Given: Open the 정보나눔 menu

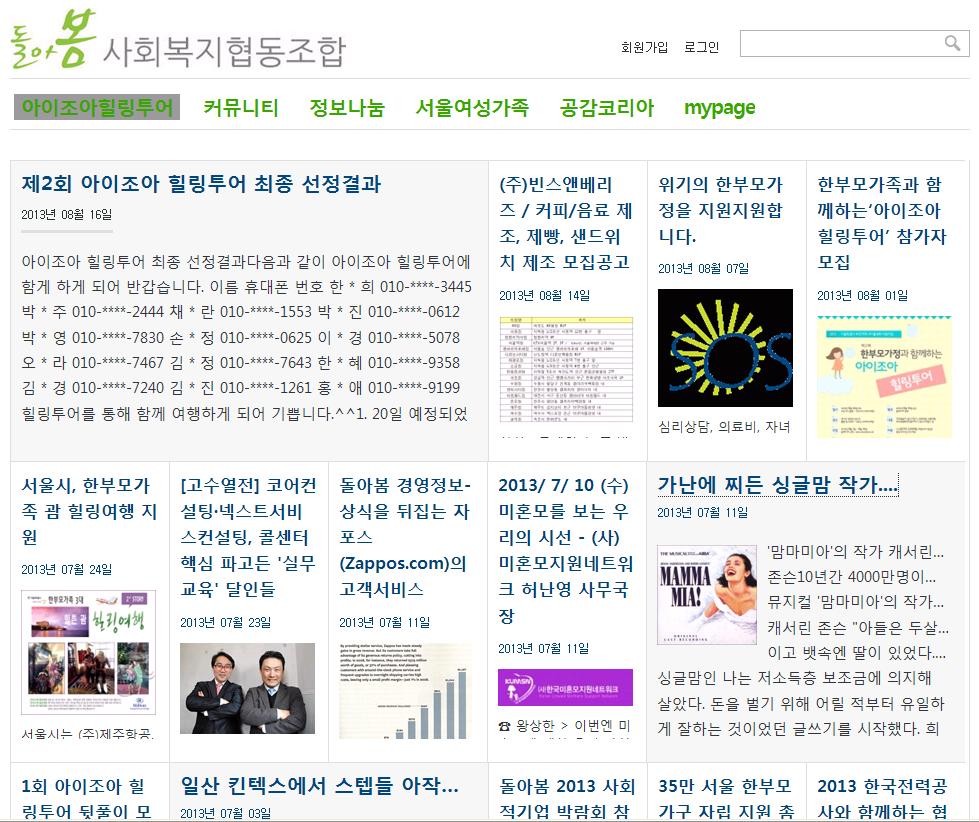Looking at the screenshot, I should click(347, 107).
